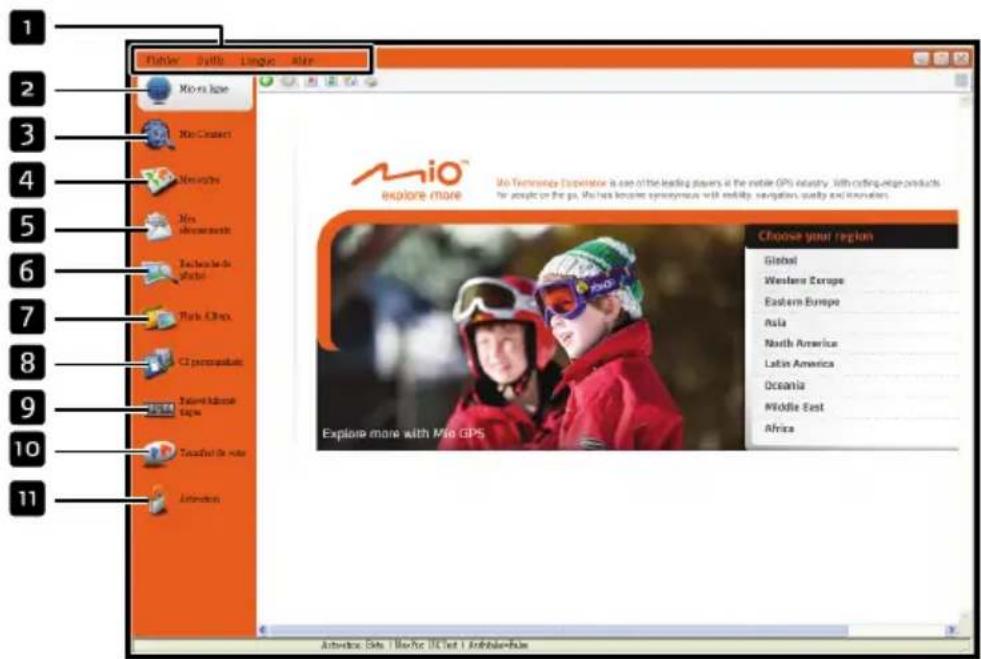
Task: Choose the Middle East region
Action: tap(794, 407)
